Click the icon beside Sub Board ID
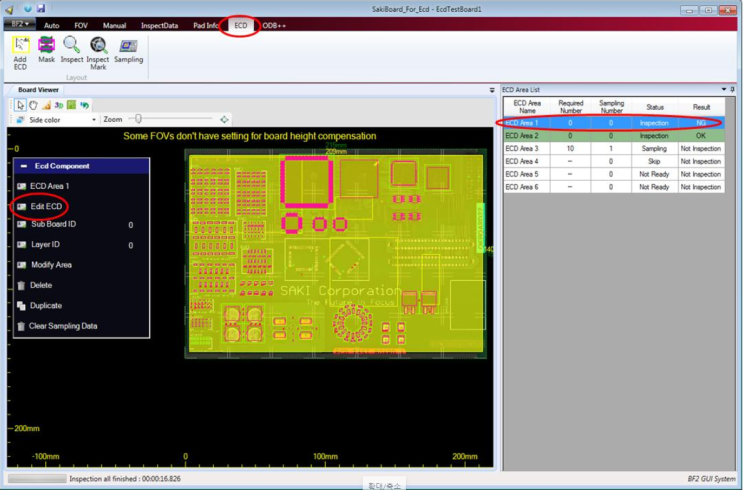 click(x=21, y=224)
